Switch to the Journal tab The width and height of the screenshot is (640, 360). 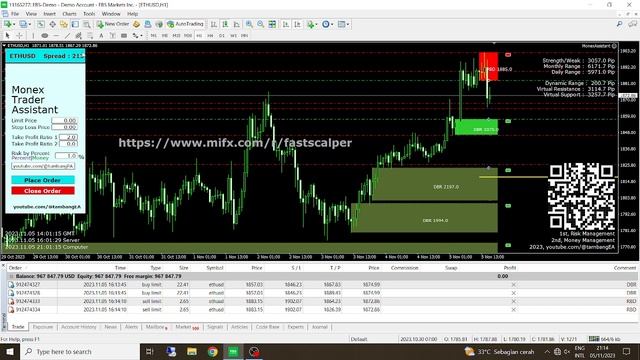(320, 327)
